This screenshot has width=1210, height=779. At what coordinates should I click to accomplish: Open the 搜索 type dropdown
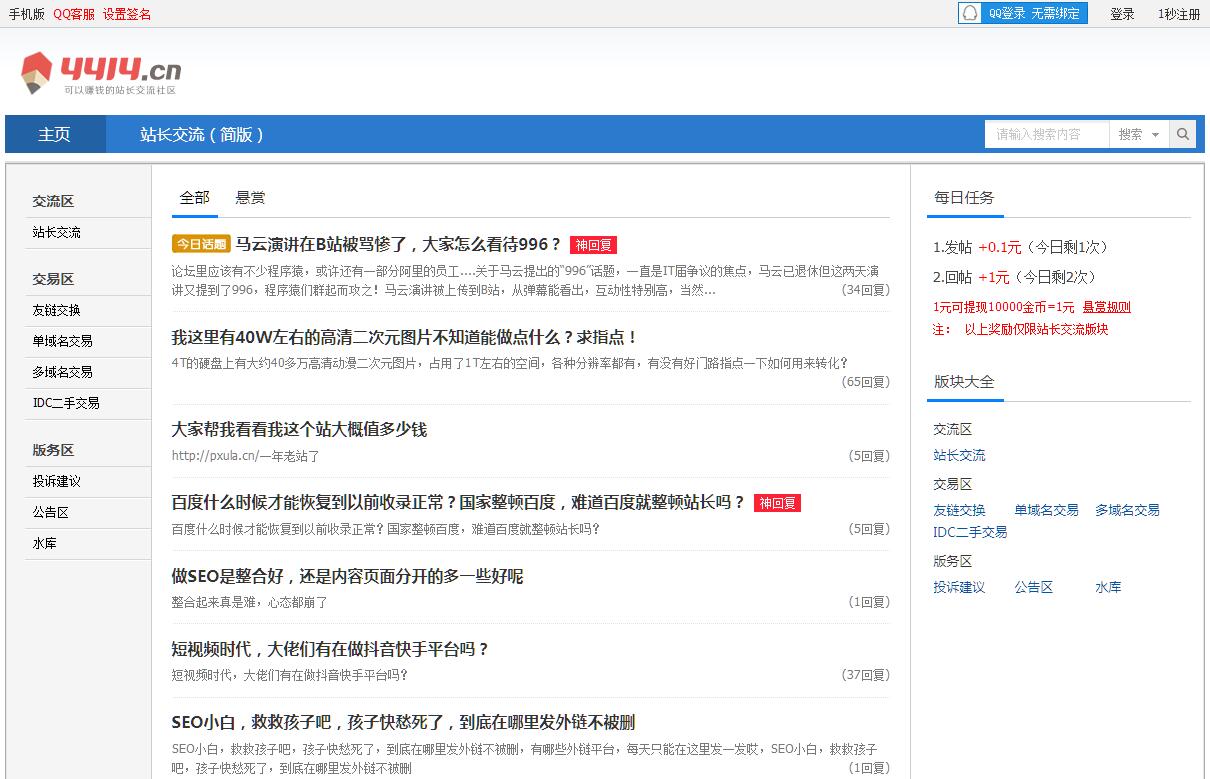1138,134
